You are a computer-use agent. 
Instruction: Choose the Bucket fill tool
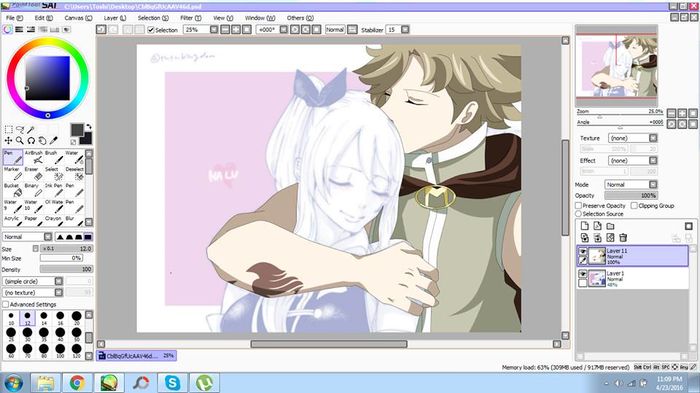[x=13, y=191]
